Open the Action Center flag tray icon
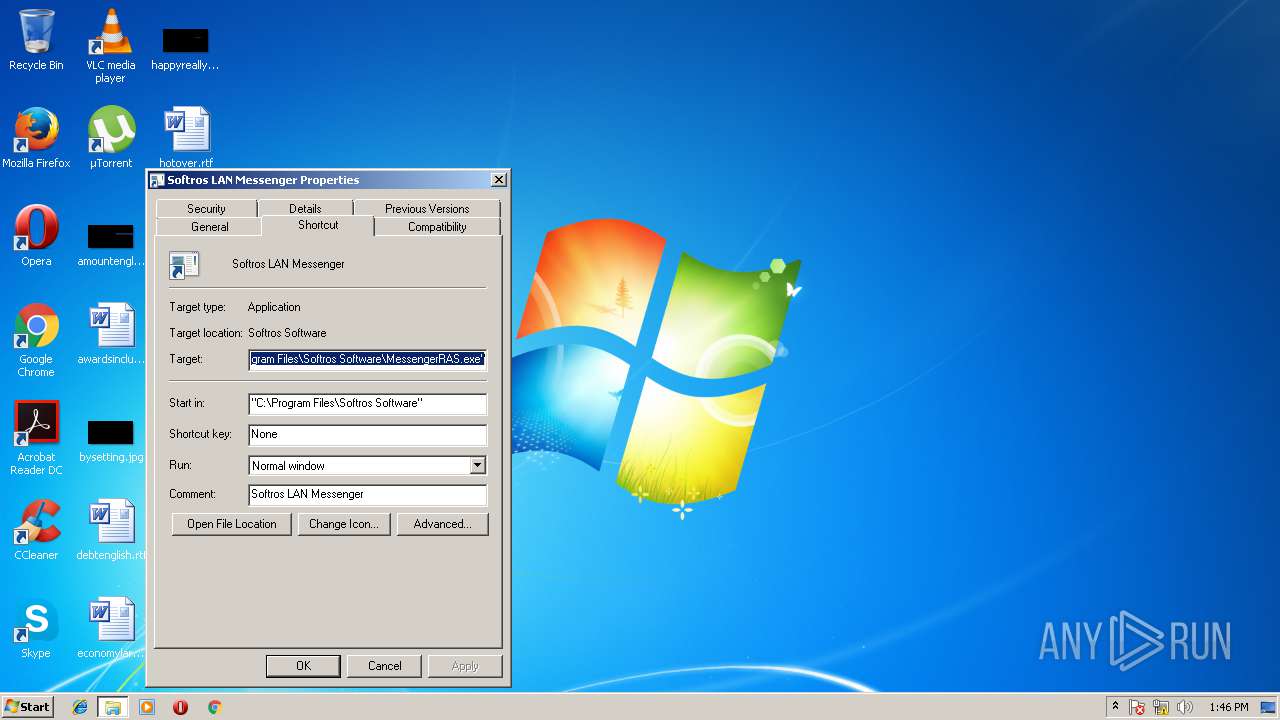 tap(1138, 707)
